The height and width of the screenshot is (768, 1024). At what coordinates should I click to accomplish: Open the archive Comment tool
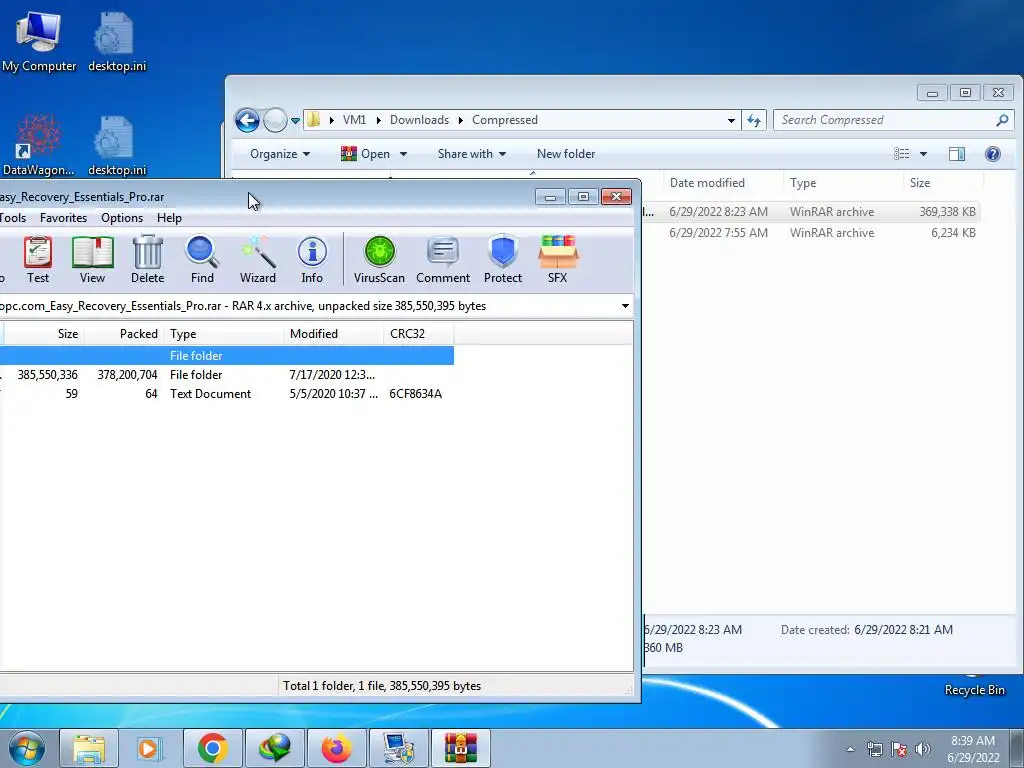(x=443, y=259)
